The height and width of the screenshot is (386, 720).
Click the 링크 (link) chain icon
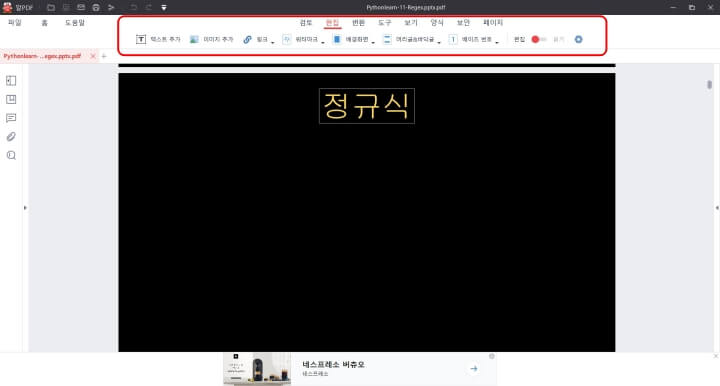(248, 39)
